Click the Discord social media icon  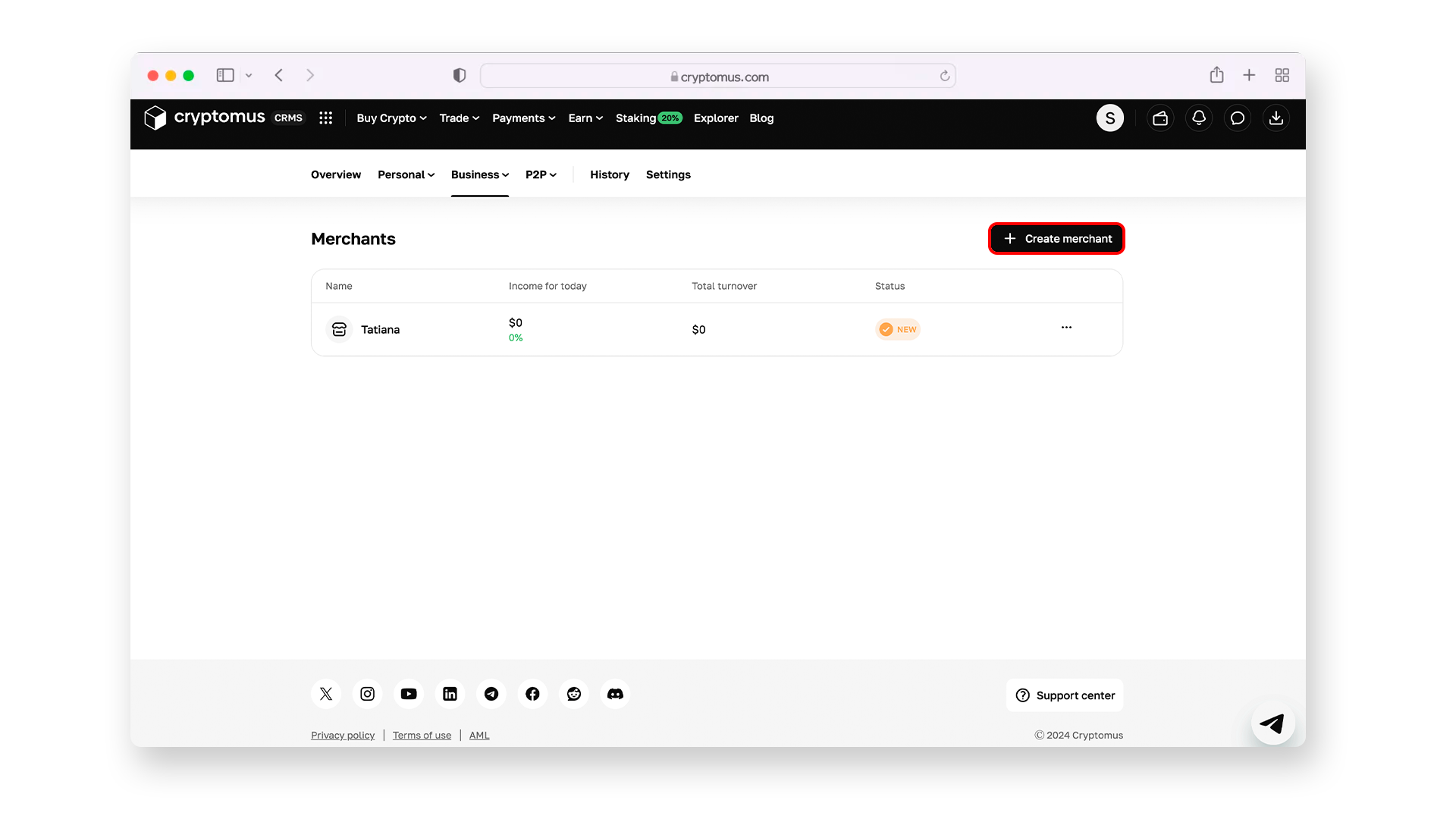pyautogui.click(x=615, y=693)
